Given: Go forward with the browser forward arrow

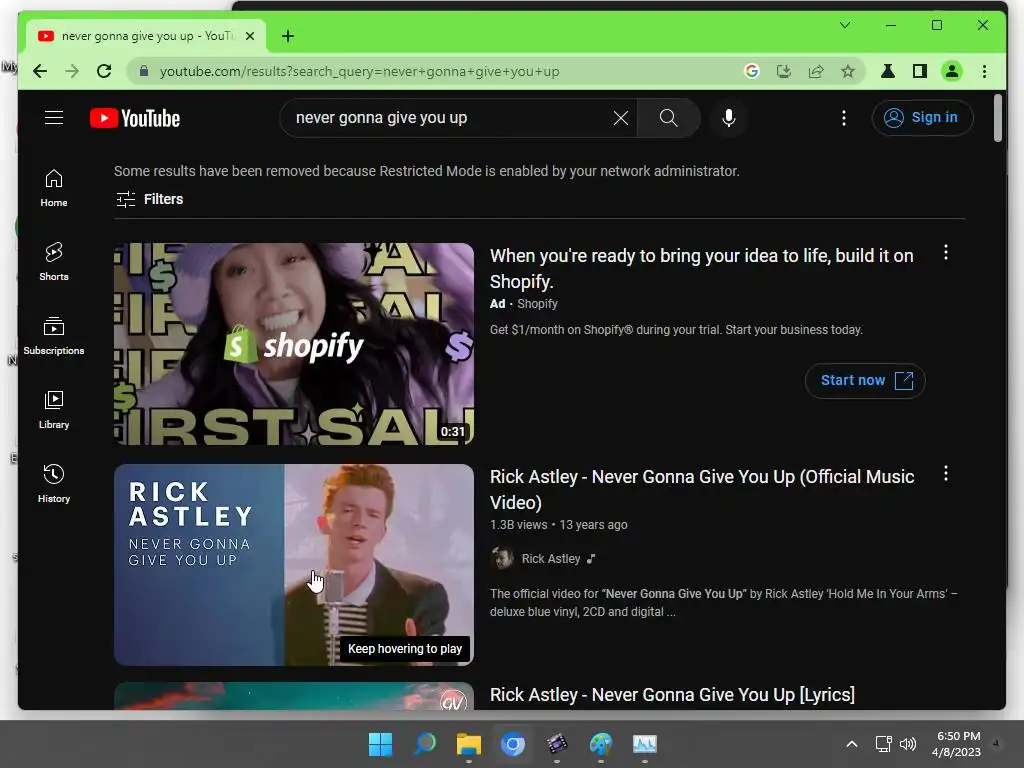Looking at the screenshot, I should pyautogui.click(x=72, y=71).
